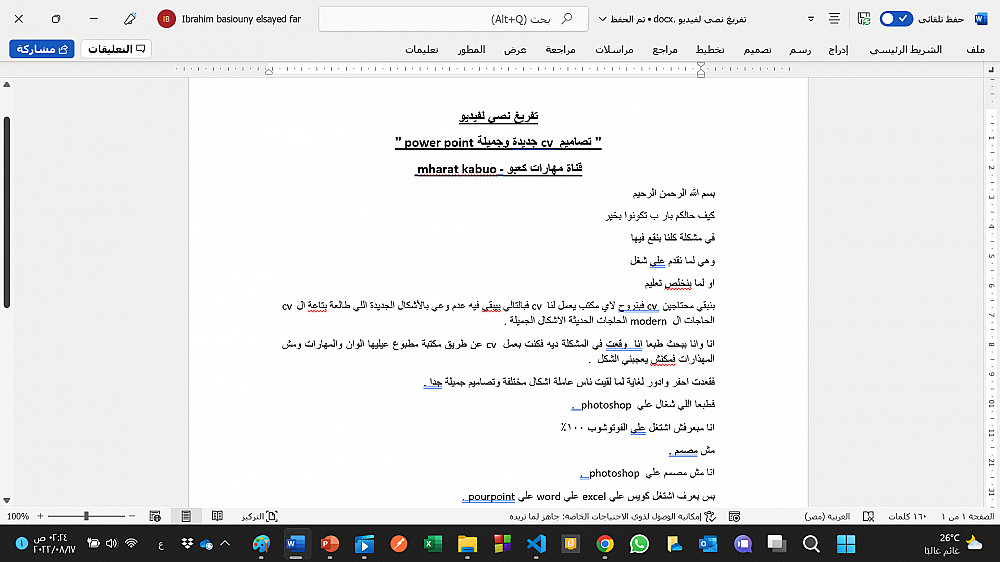Open Outlook from the taskbar
Screen dimensions: 1000x562
pos(708,544)
